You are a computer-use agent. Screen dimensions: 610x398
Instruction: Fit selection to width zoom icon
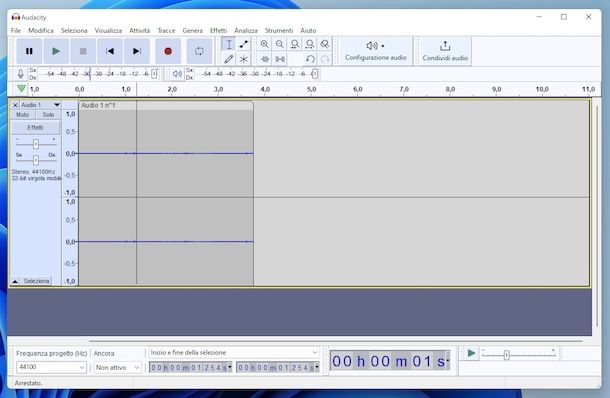coord(295,44)
